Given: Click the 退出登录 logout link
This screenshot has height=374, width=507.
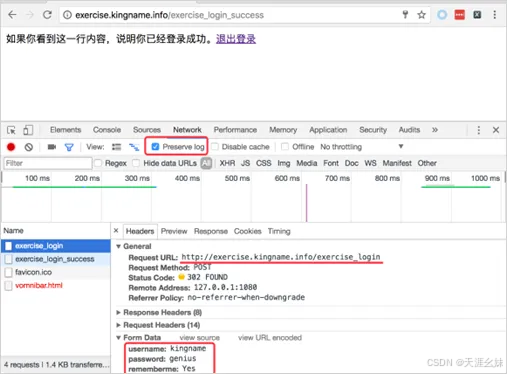Looking at the screenshot, I should [236, 39].
